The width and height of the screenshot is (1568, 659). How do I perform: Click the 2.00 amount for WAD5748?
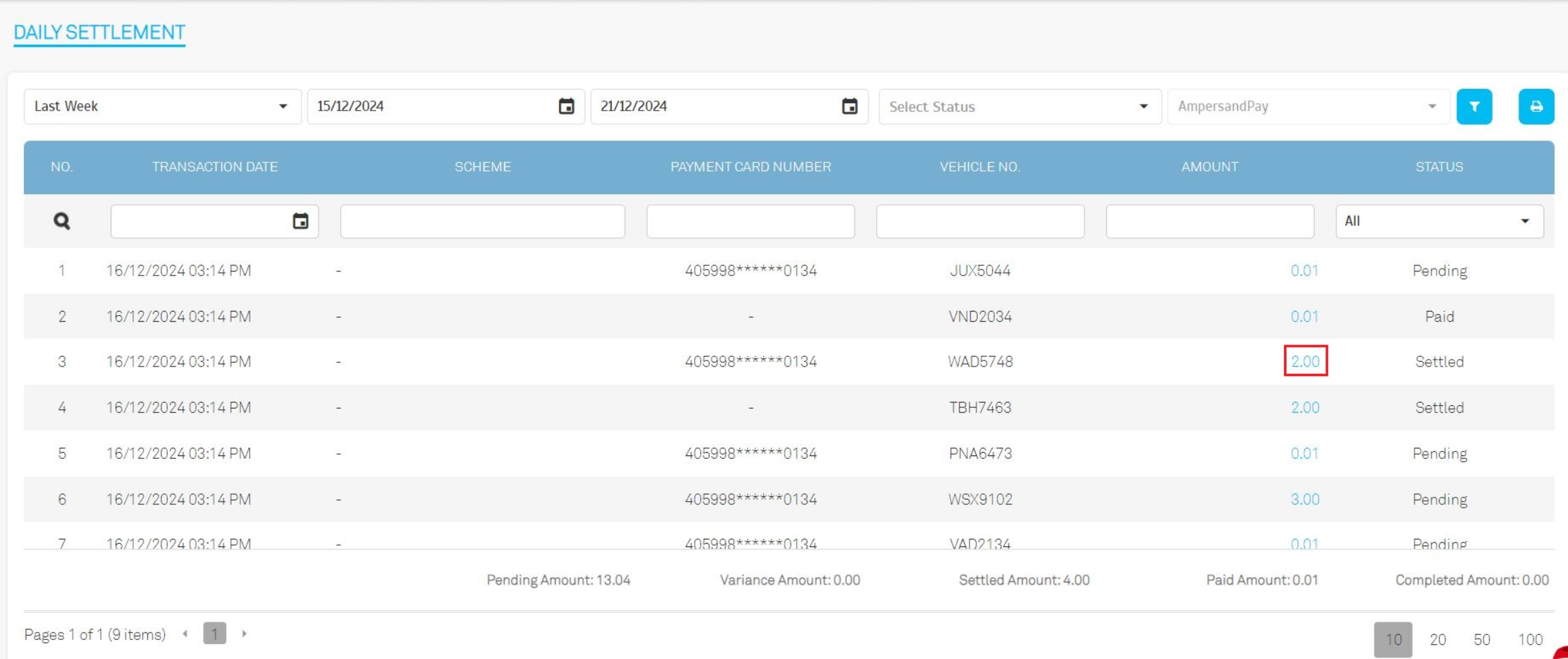point(1305,362)
